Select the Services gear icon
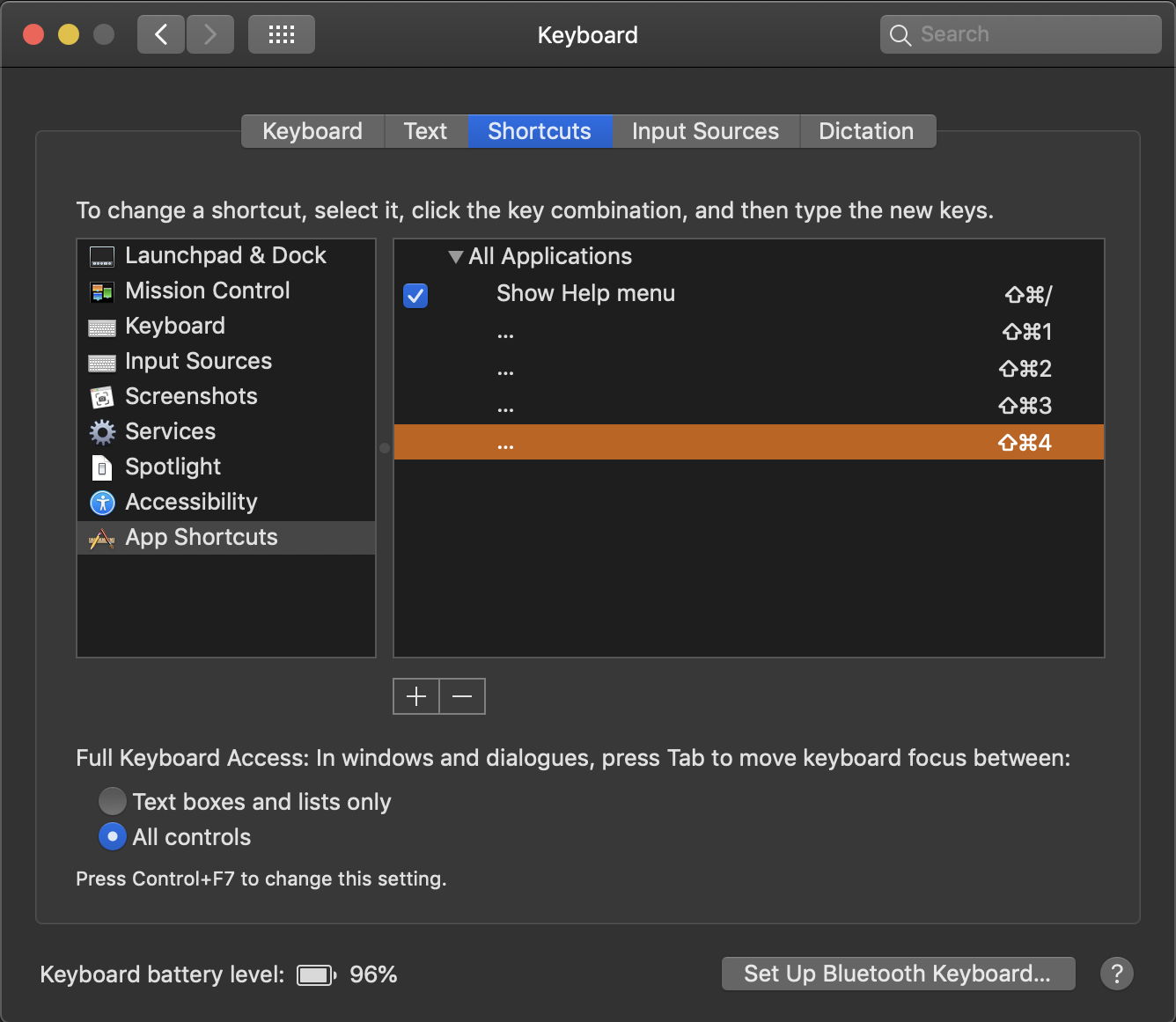The height and width of the screenshot is (1022, 1176). (x=102, y=432)
